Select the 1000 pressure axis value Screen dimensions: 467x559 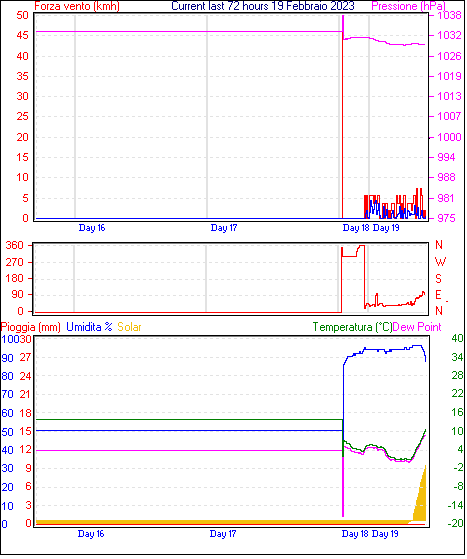click(449, 137)
